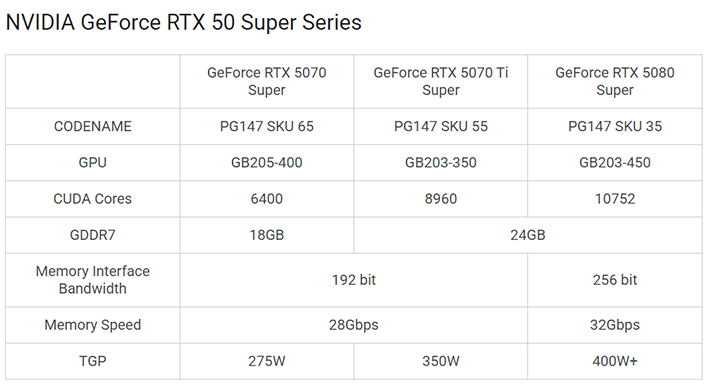This screenshot has height=387, width=720.
Task: Select the GeForce RTX 5070 Super column header
Action: 267,81
